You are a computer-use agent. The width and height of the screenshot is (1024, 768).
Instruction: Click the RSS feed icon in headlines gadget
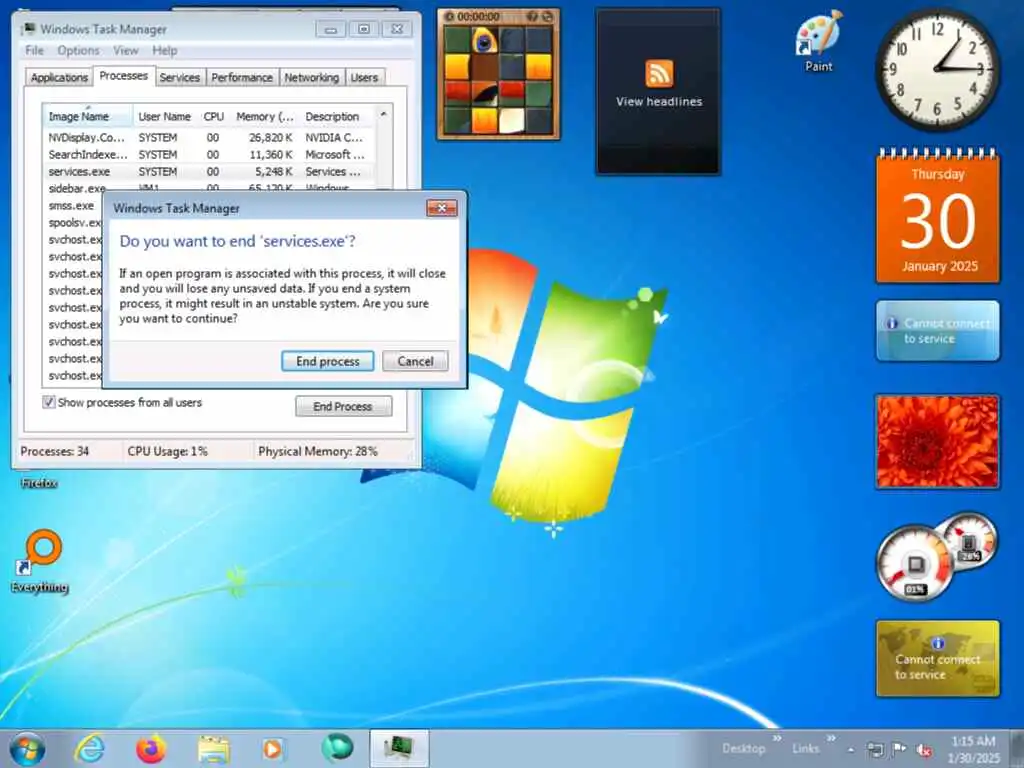(659, 73)
